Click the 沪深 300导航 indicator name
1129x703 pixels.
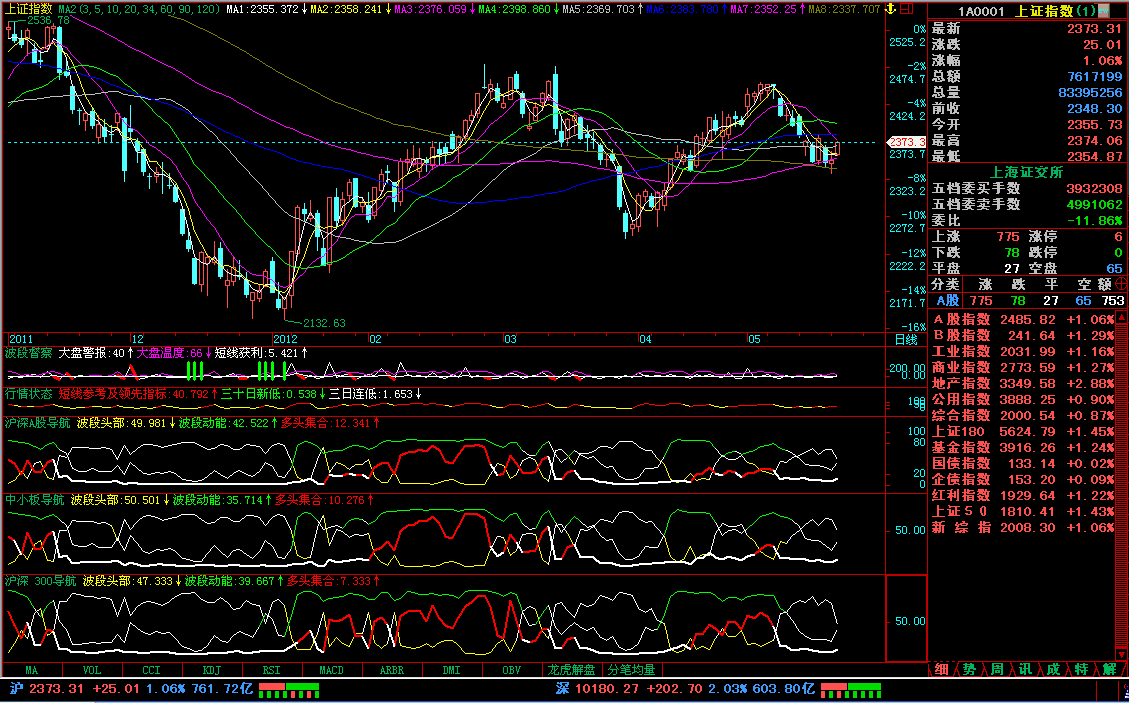click(x=40, y=580)
